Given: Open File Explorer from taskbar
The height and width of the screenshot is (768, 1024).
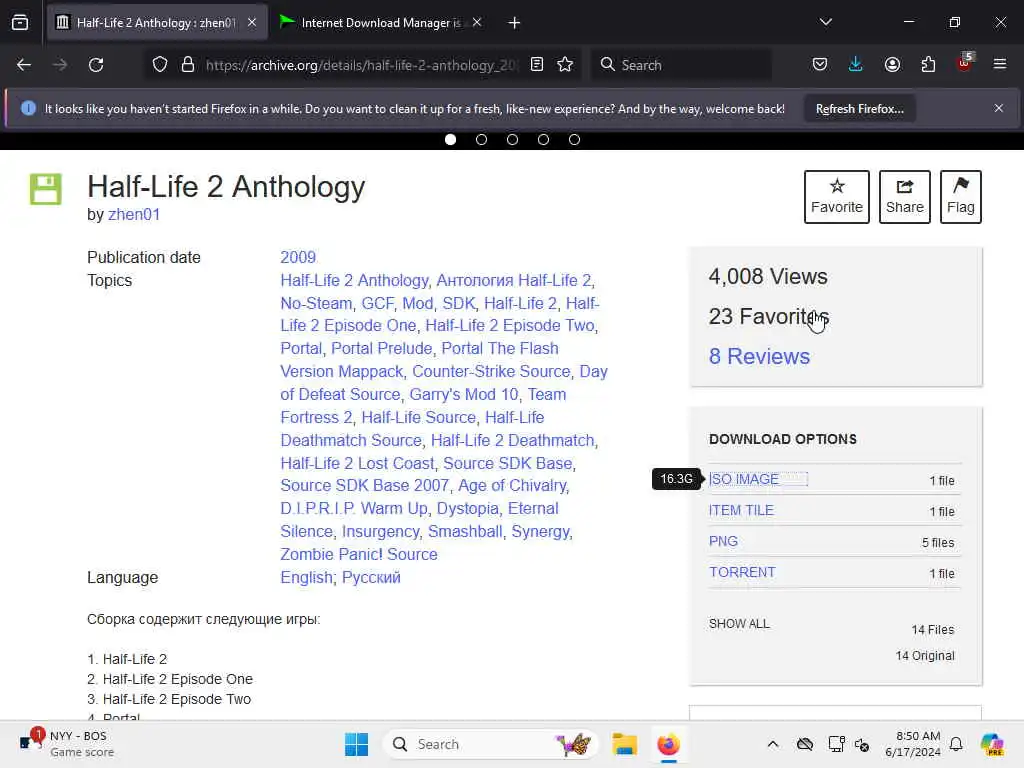Looking at the screenshot, I should [x=624, y=744].
